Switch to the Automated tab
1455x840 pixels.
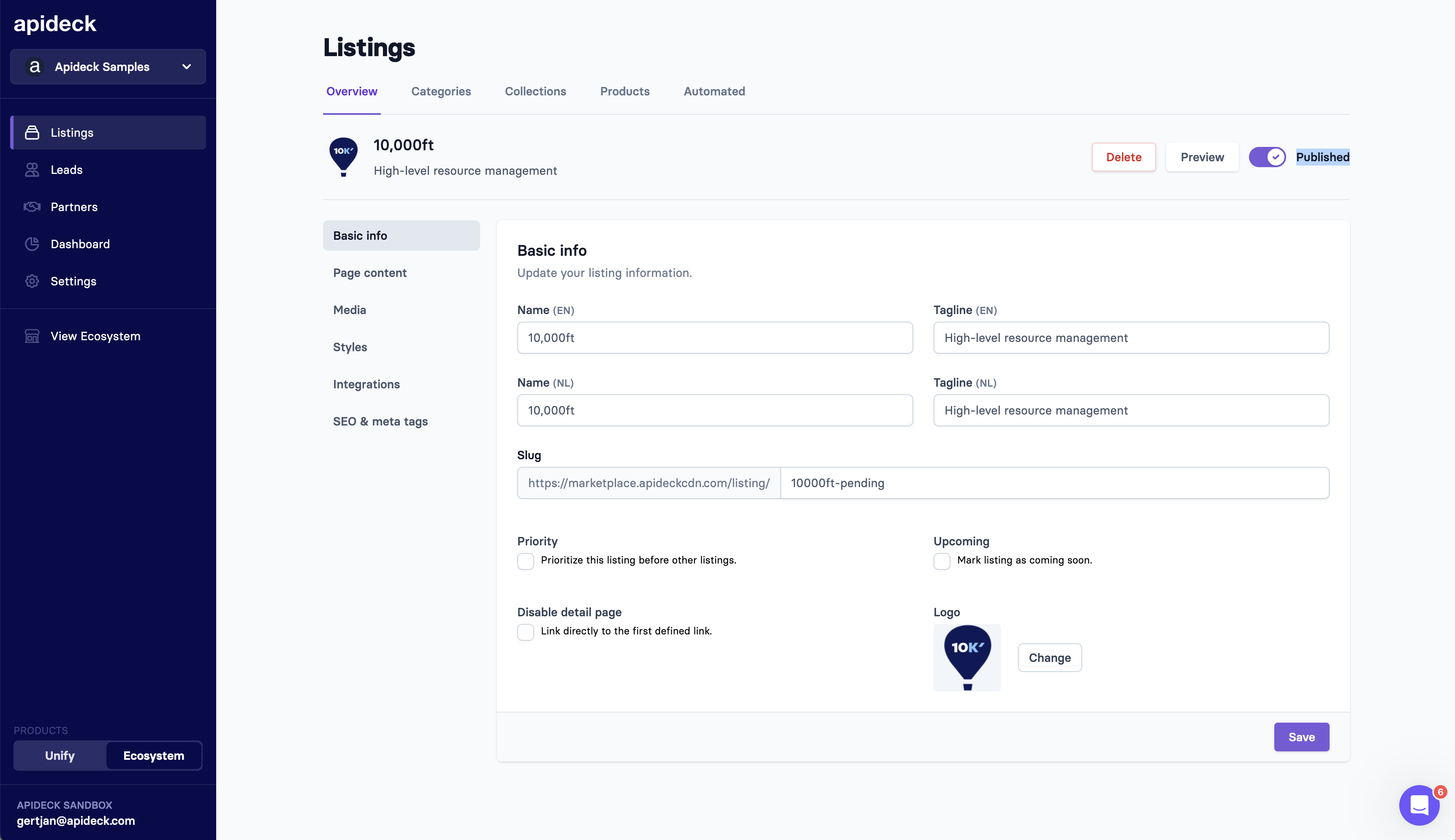[714, 91]
